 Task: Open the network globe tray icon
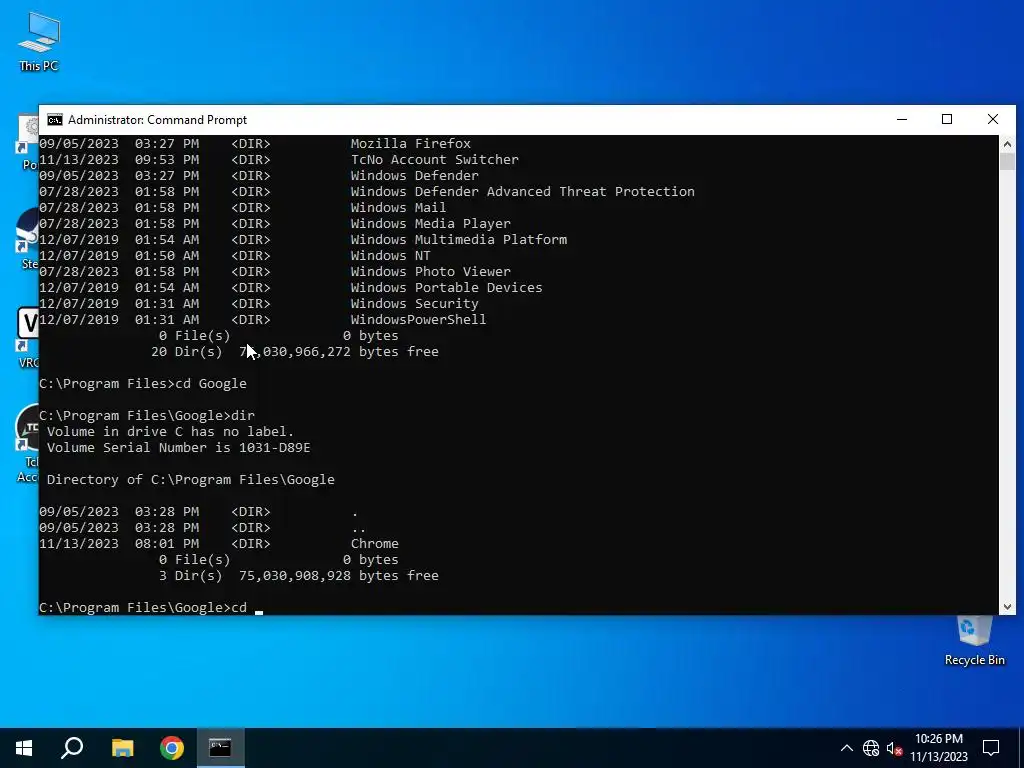pos(871,748)
